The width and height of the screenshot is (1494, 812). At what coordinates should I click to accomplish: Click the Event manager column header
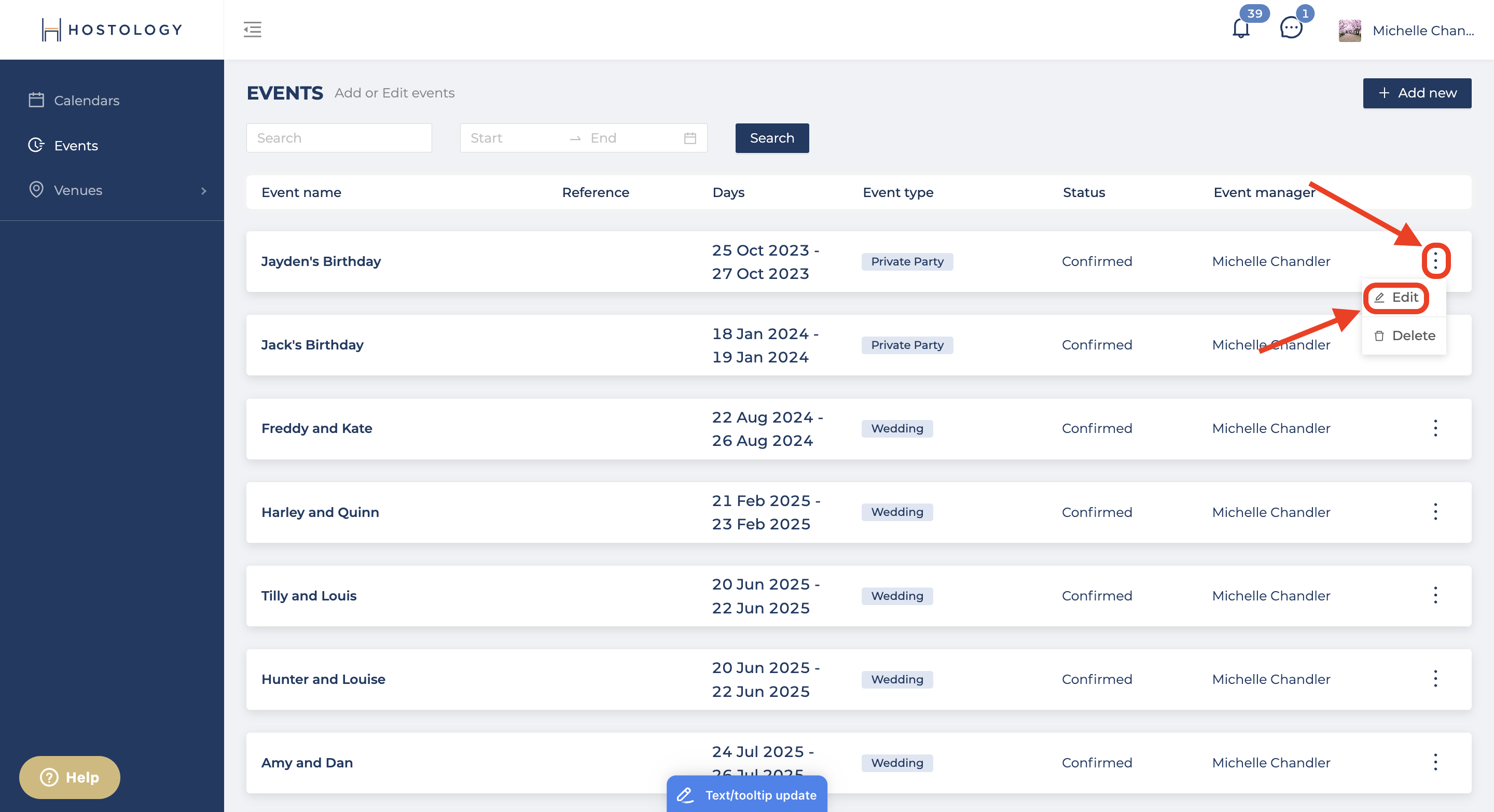point(1264,192)
